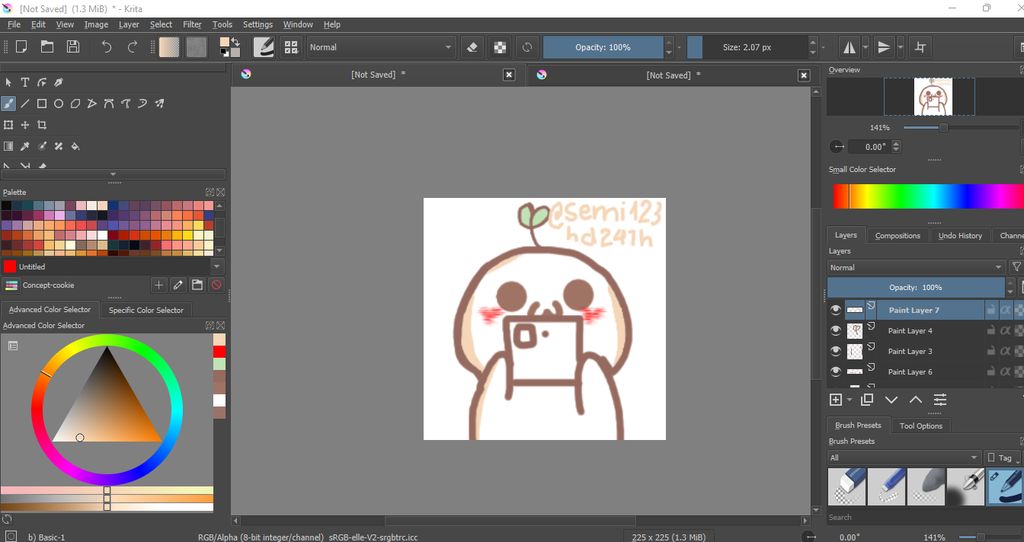Toggle lock on Paint Layer 4

[x=991, y=330]
